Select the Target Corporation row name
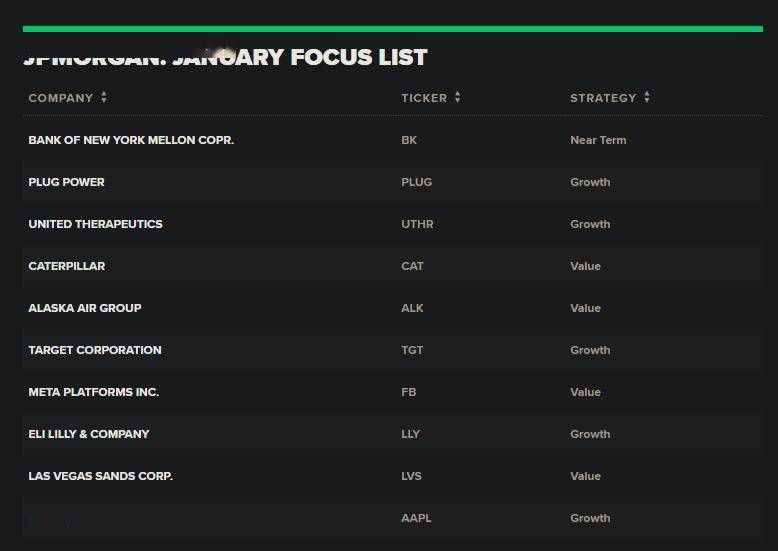Screen dimensions: 778x551 (95, 350)
